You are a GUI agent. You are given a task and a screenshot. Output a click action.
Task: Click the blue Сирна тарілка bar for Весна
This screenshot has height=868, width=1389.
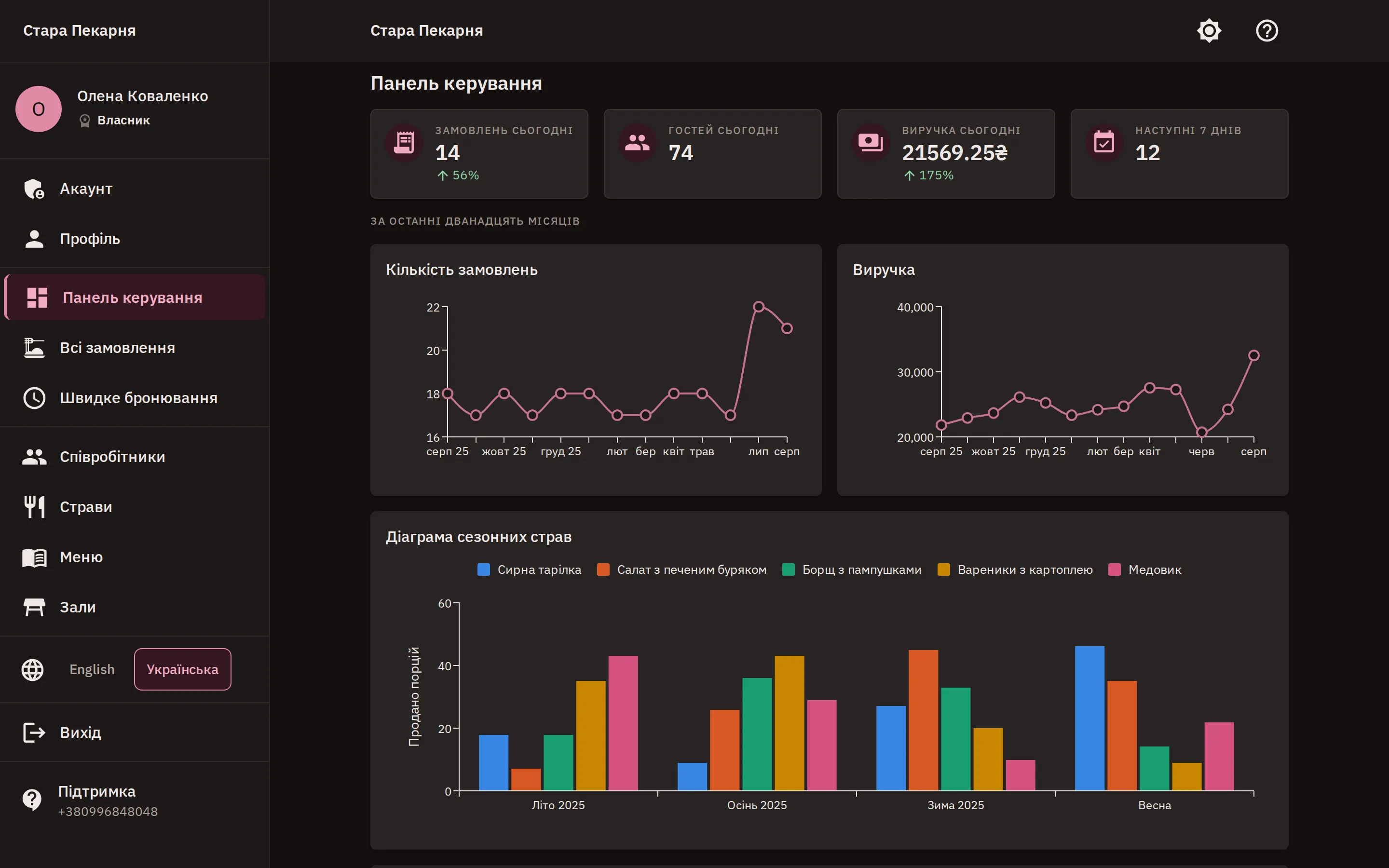coord(1089,718)
